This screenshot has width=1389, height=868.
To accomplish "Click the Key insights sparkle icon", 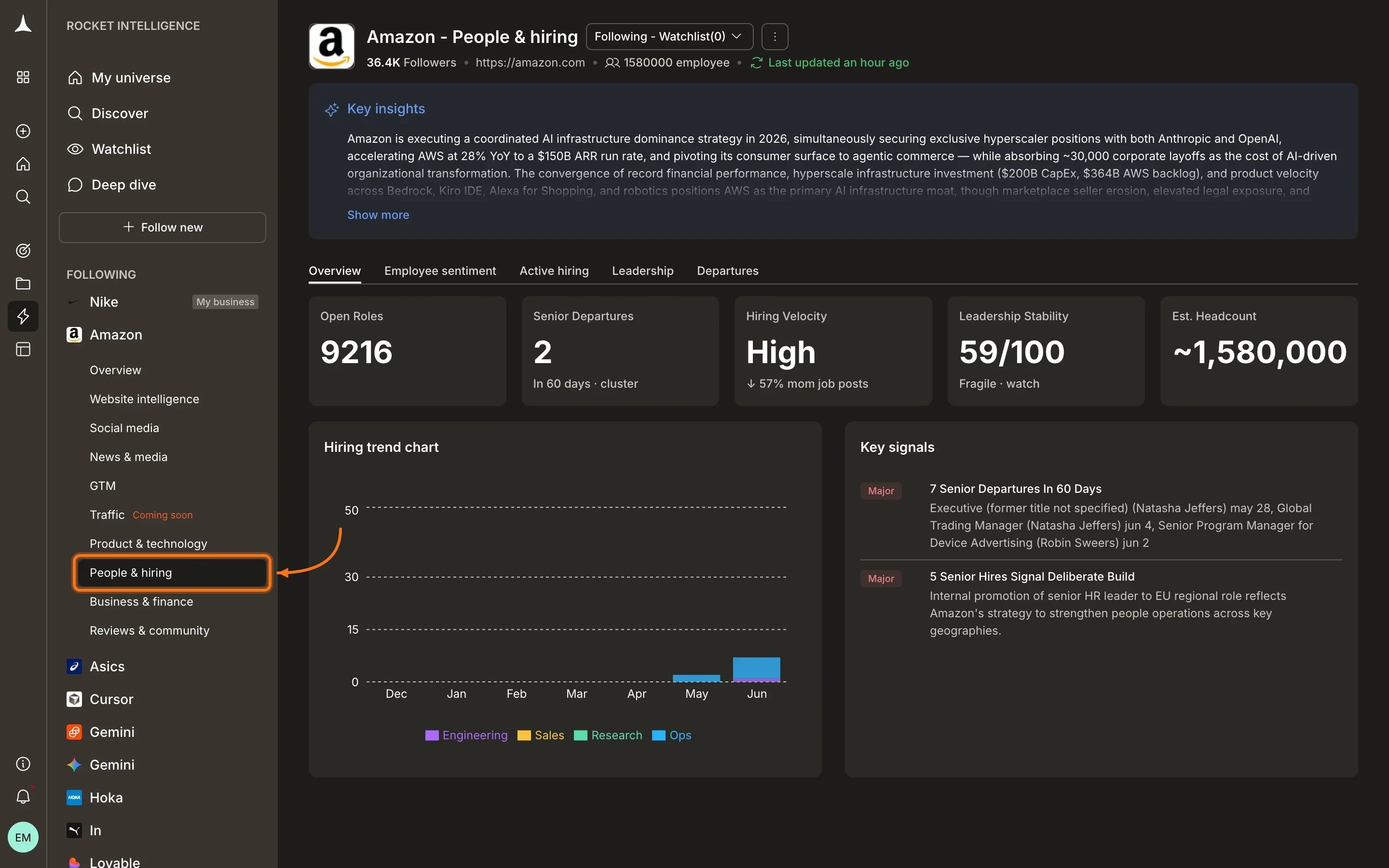I will tap(332, 109).
